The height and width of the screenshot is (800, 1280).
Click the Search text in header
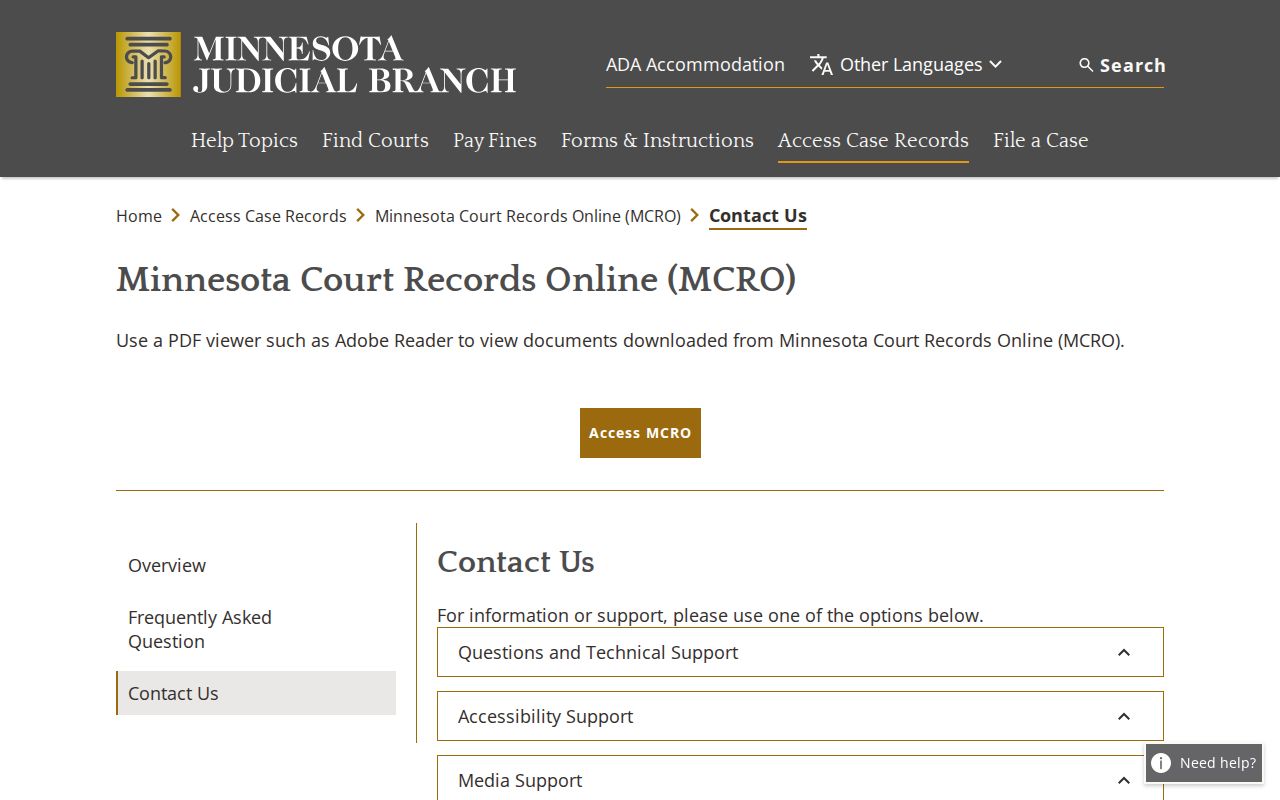point(1133,65)
